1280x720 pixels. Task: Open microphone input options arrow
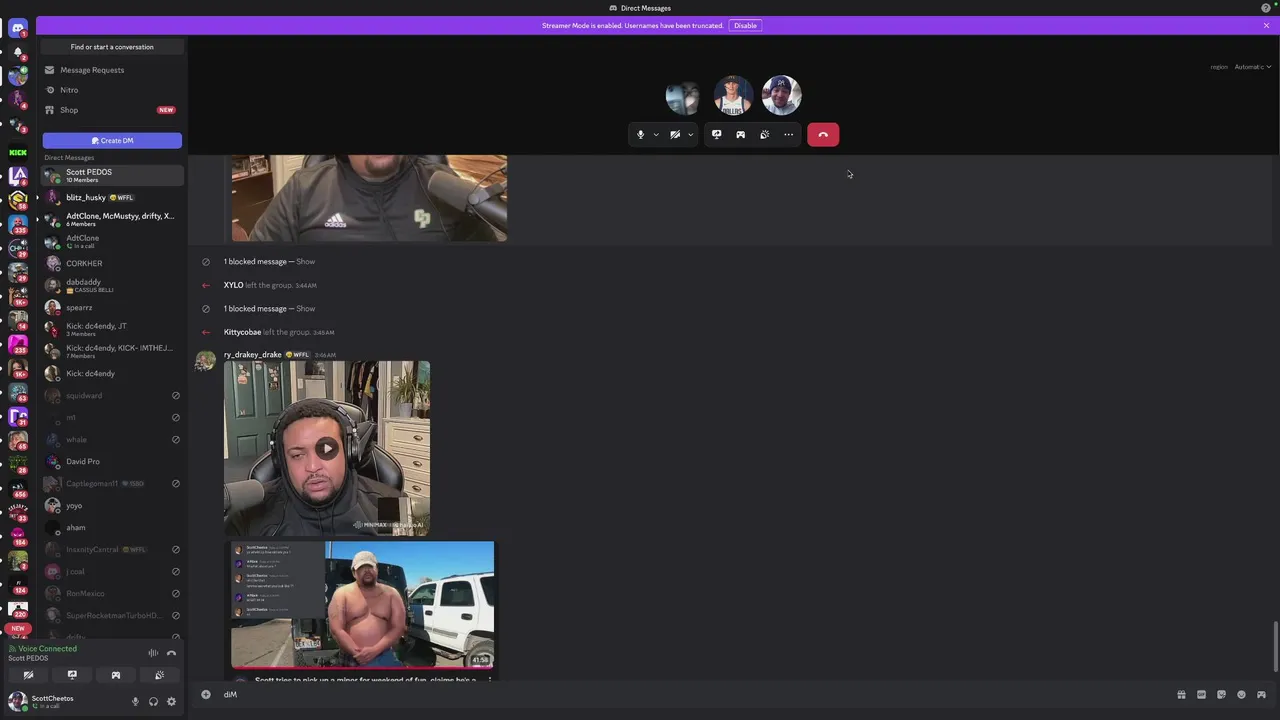coord(656,134)
